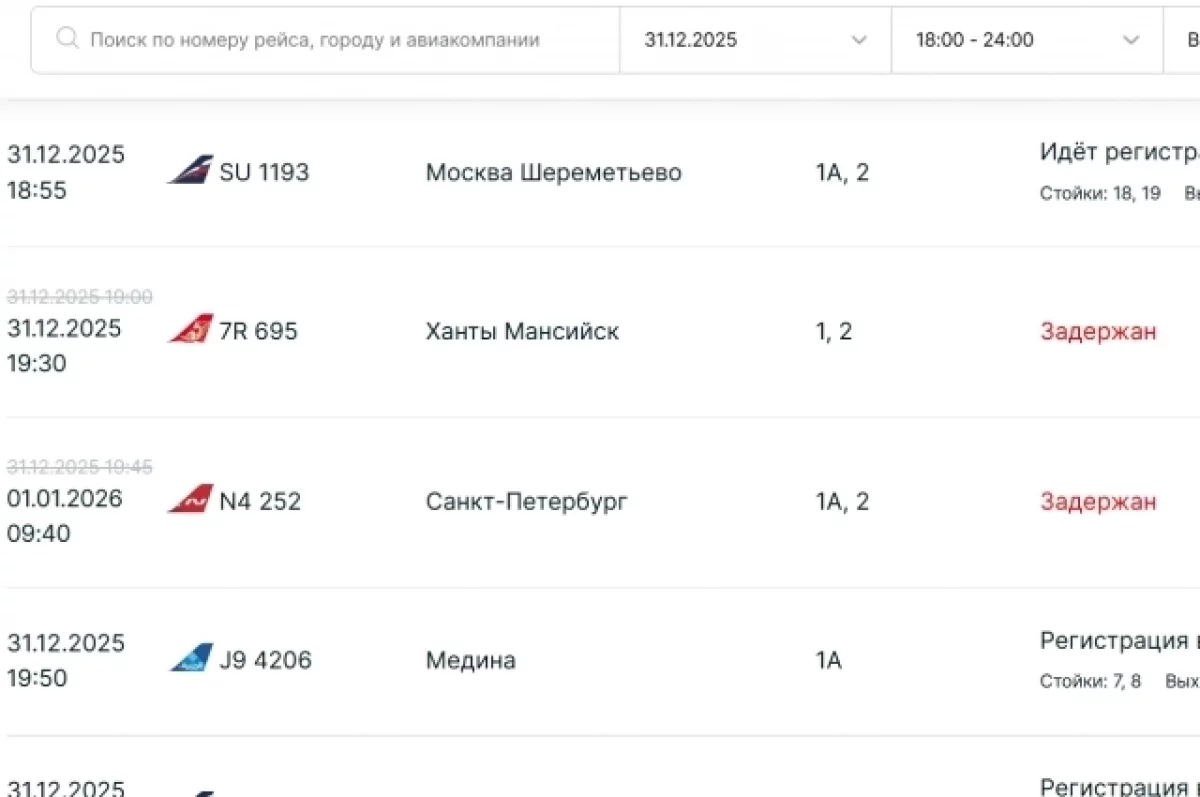Click the time range chevron arrow
Screen dimensions: 1200x797
pos(1131,40)
